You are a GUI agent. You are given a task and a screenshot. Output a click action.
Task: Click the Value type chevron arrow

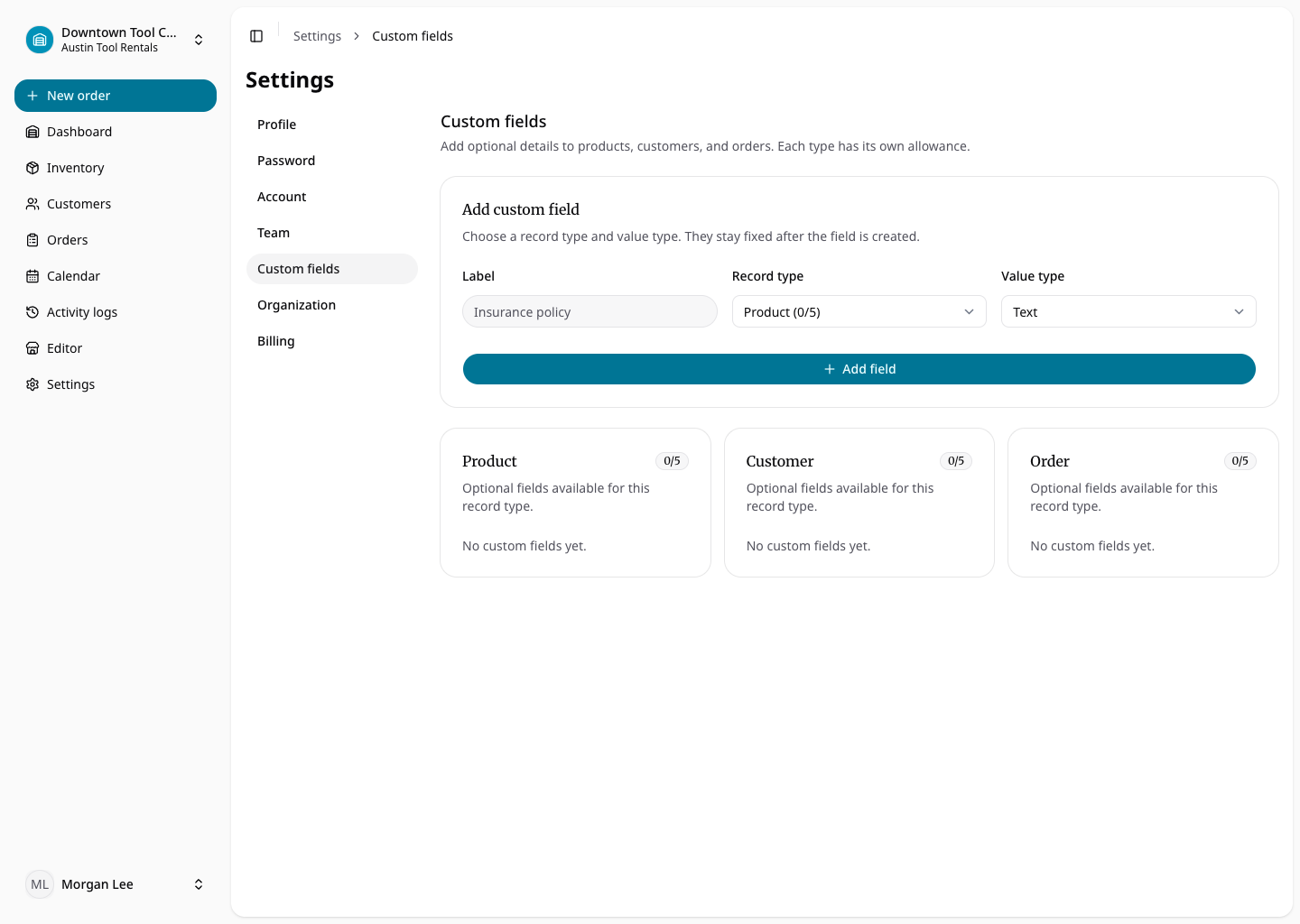1239,312
